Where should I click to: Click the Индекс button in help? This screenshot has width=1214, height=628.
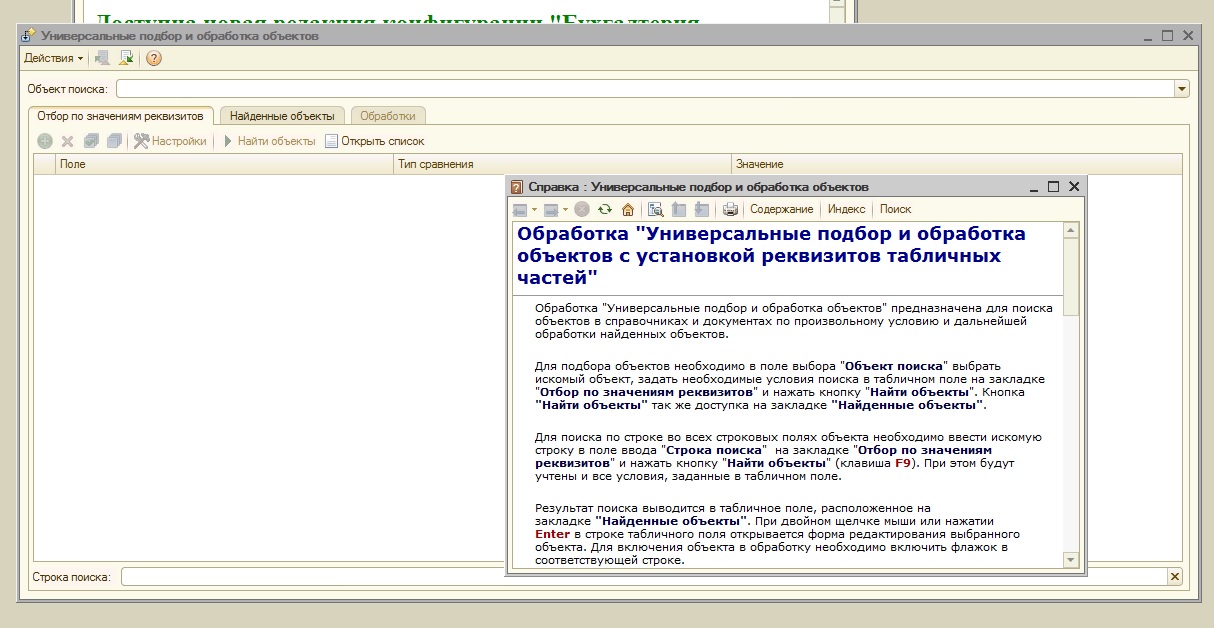pyautogui.click(x=846, y=210)
